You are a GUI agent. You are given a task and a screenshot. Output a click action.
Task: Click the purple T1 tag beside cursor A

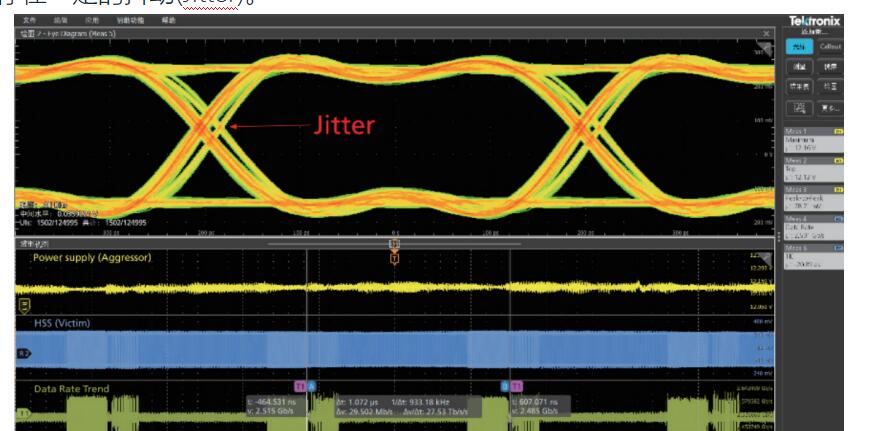click(300, 386)
